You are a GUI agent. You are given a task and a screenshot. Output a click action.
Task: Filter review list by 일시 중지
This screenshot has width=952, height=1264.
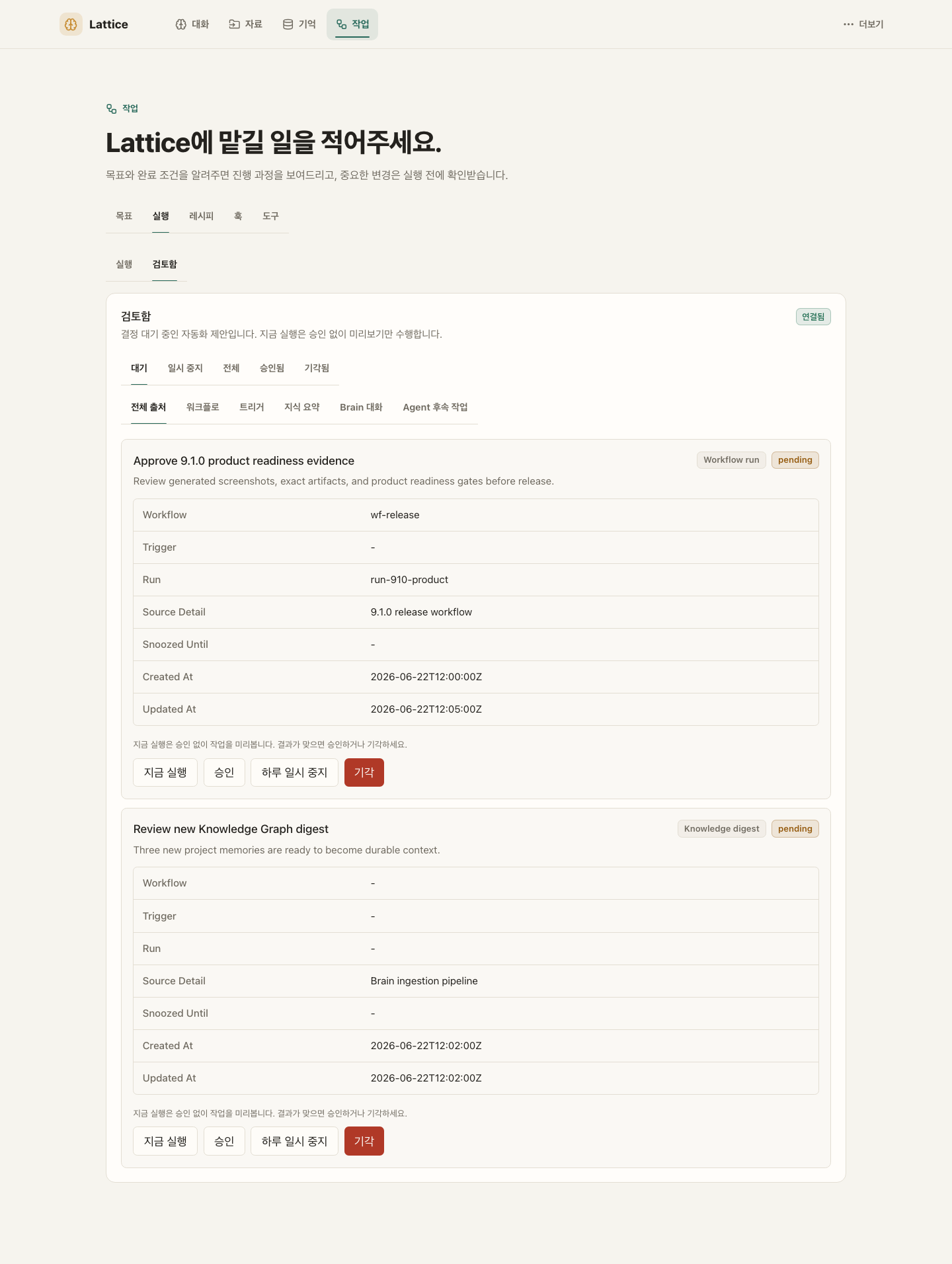(x=185, y=368)
